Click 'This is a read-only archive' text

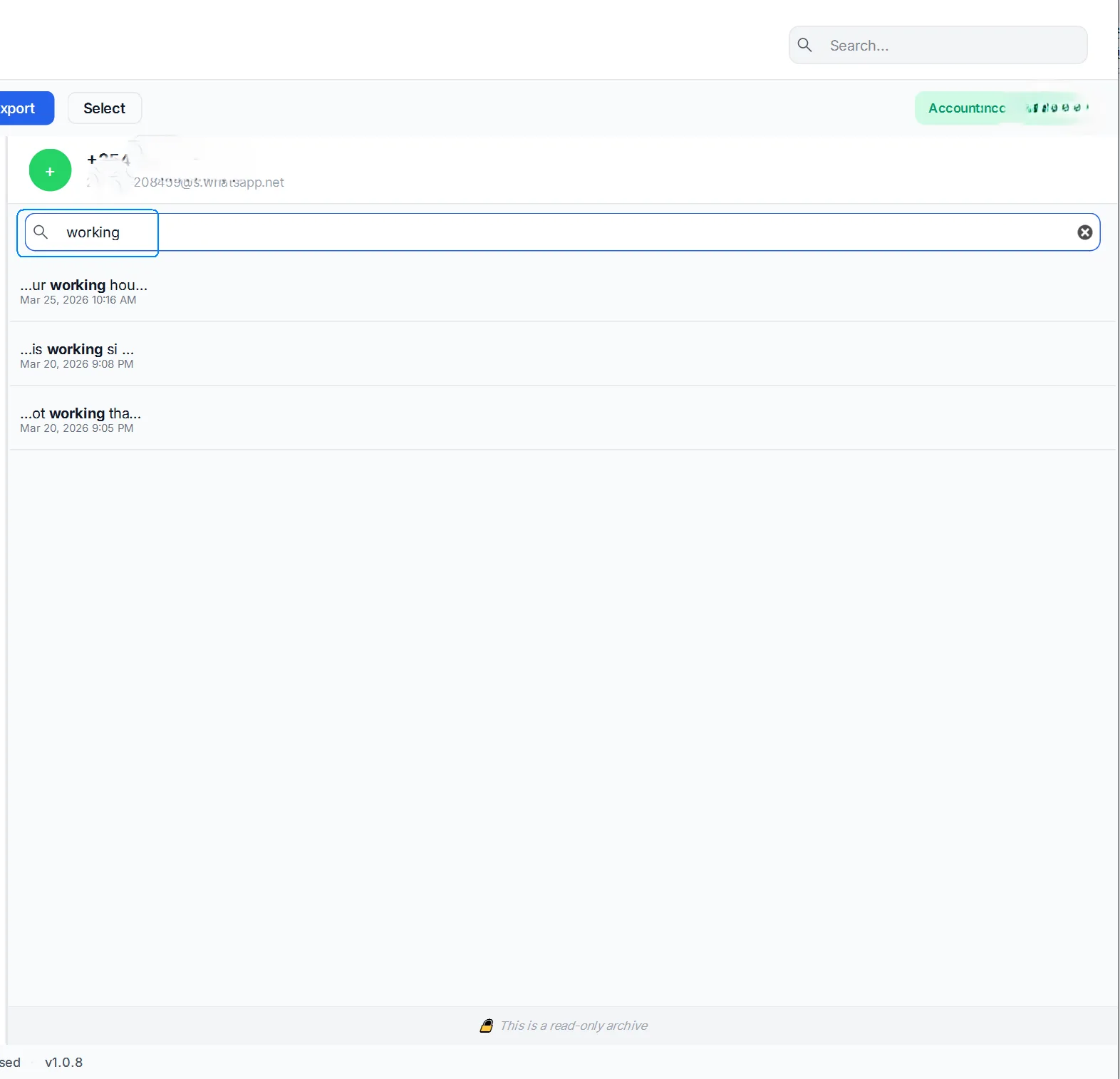[x=574, y=1026]
